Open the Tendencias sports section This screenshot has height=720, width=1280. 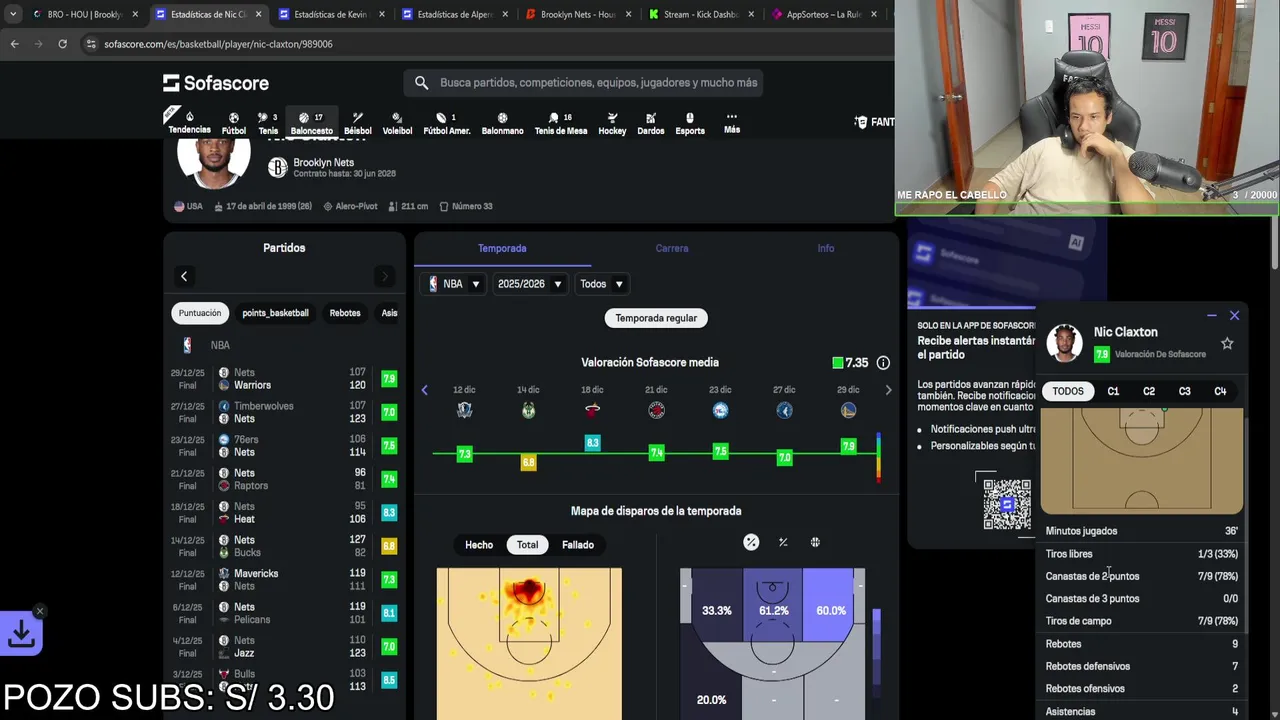click(189, 123)
